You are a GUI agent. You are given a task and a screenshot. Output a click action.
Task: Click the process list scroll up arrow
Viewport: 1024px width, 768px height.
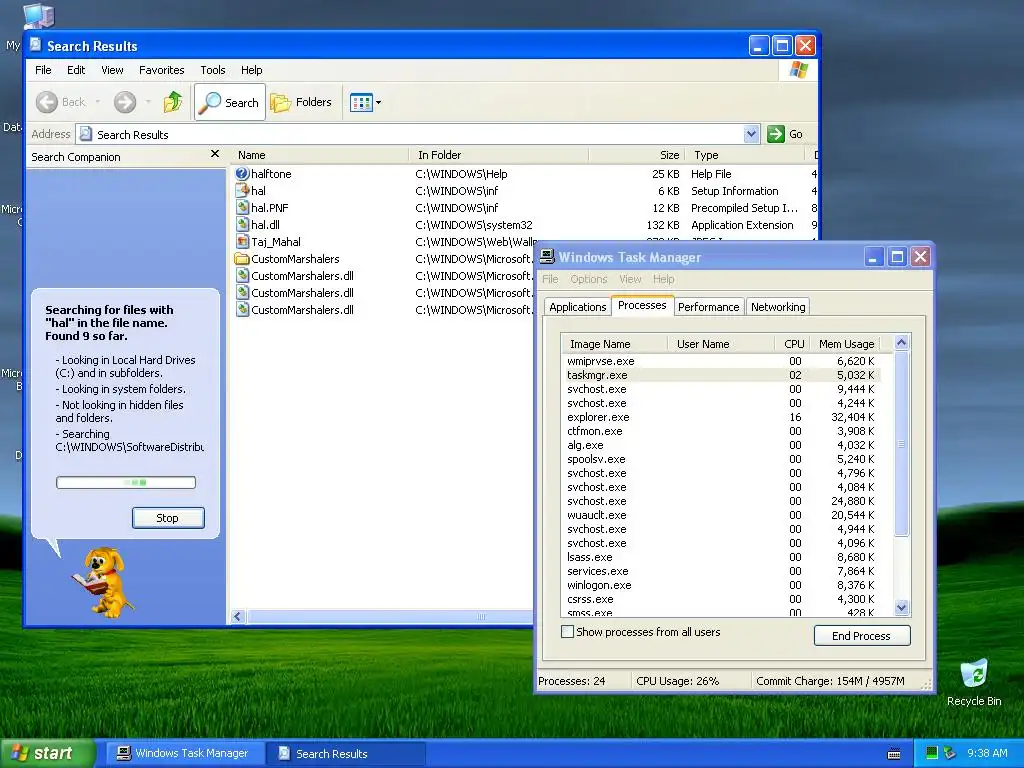click(x=901, y=342)
